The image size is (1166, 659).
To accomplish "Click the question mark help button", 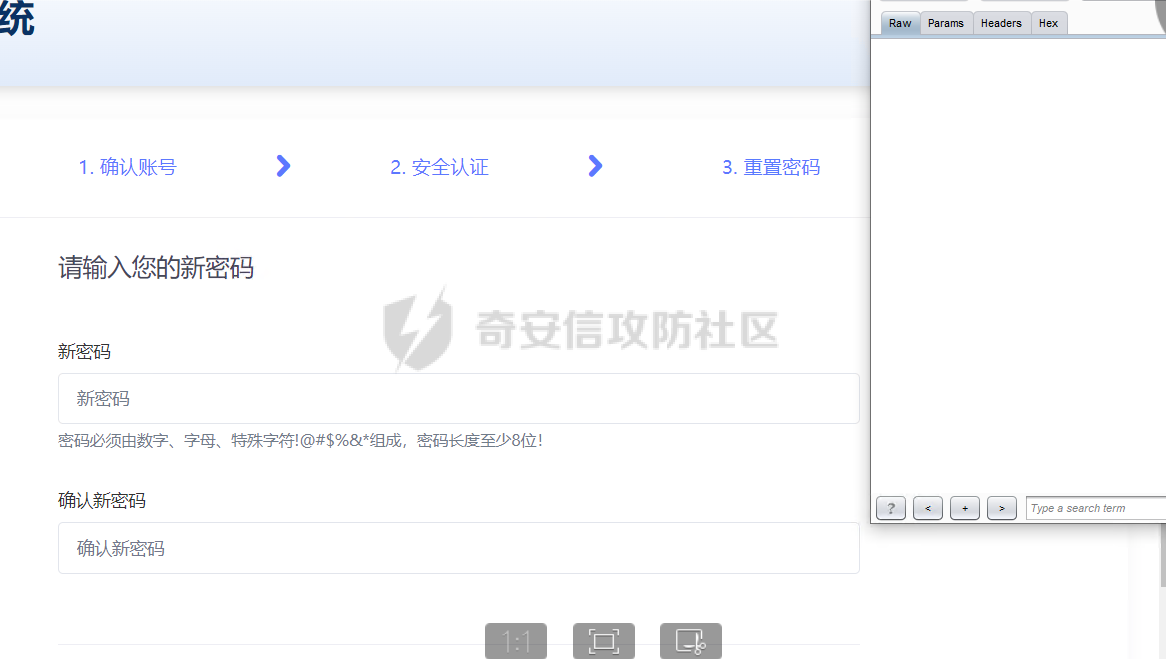I will pos(890,508).
